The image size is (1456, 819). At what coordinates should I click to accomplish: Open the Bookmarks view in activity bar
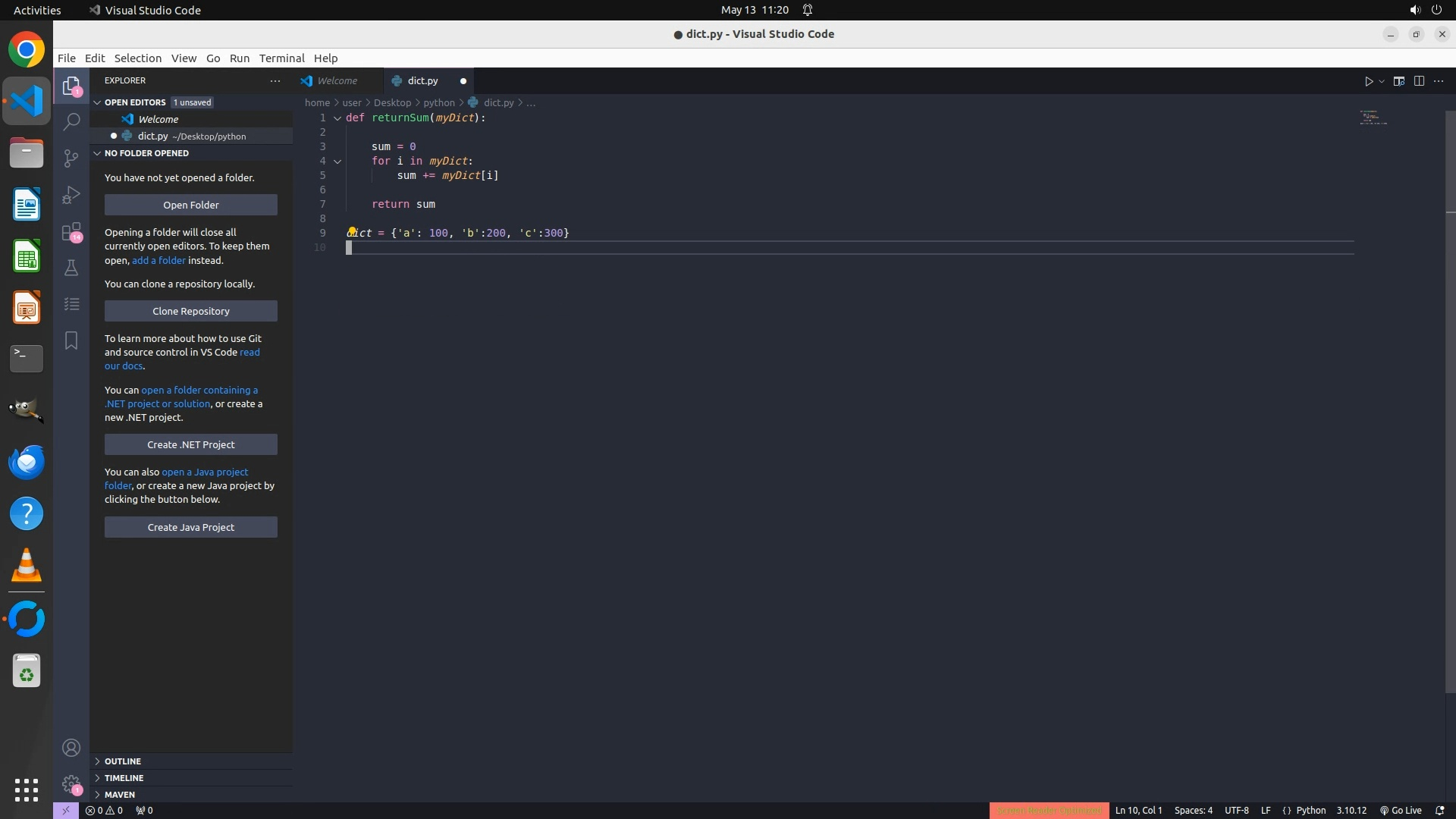71,340
